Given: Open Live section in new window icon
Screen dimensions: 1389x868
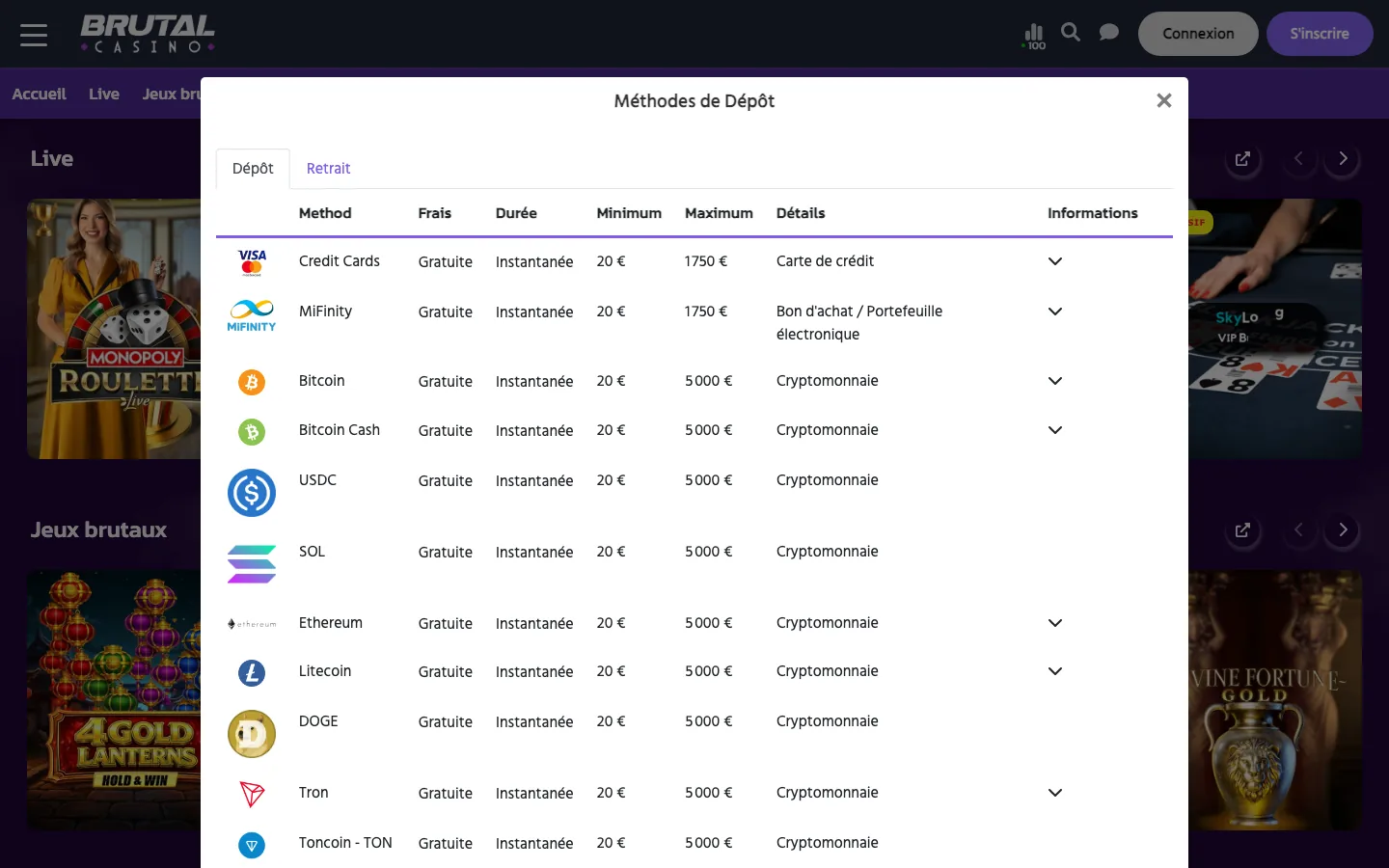Looking at the screenshot, I should coord(1242,159).
